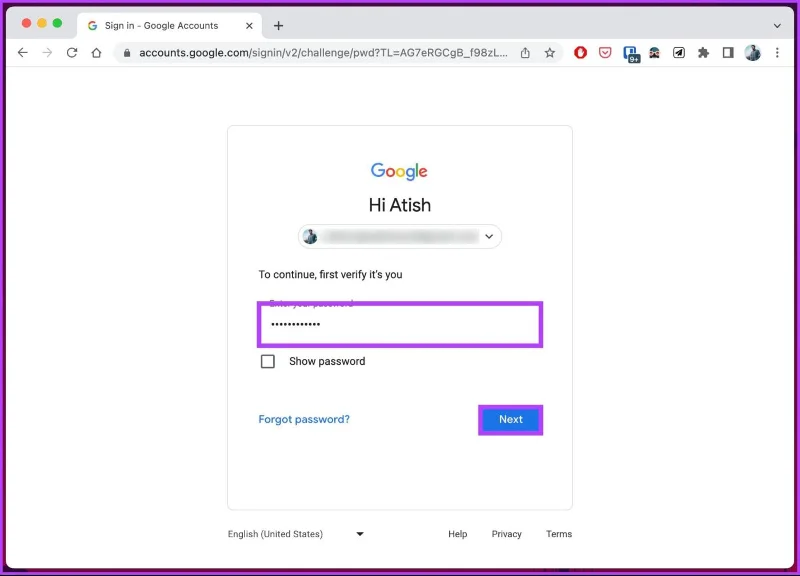Click the account avatar in the chip
Viewport: 800px width, 576px height.
(x=310, y=236)
